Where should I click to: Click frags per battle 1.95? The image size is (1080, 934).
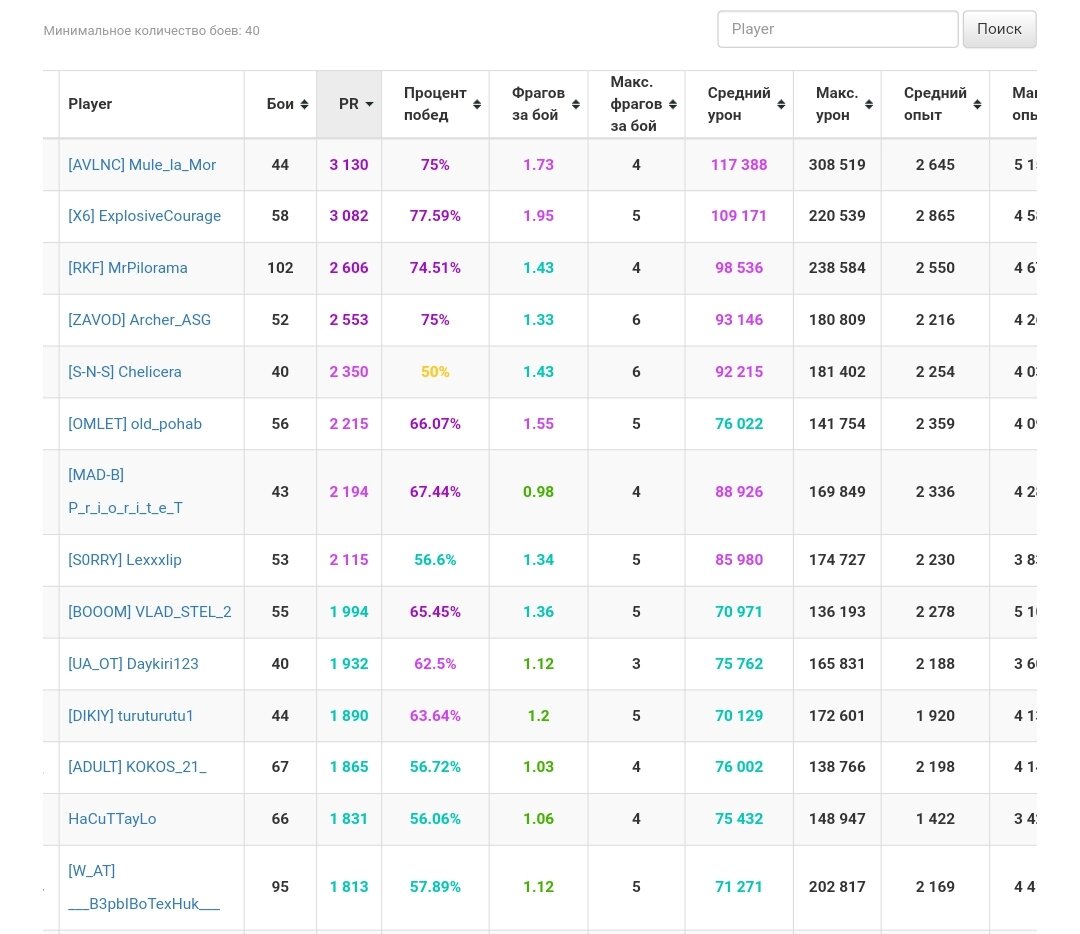click(538, 216)
